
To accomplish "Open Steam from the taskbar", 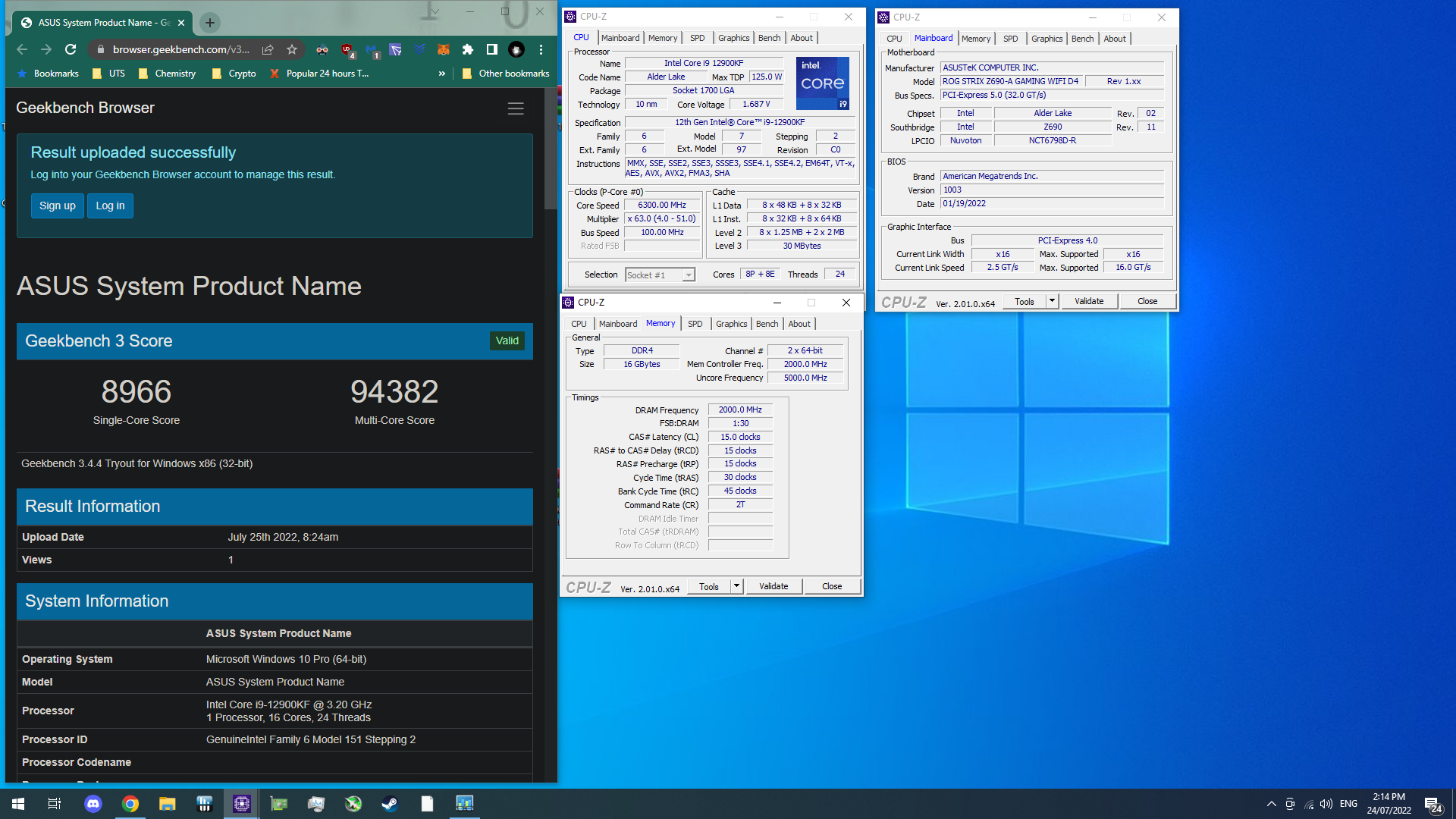I will point(390,804).
